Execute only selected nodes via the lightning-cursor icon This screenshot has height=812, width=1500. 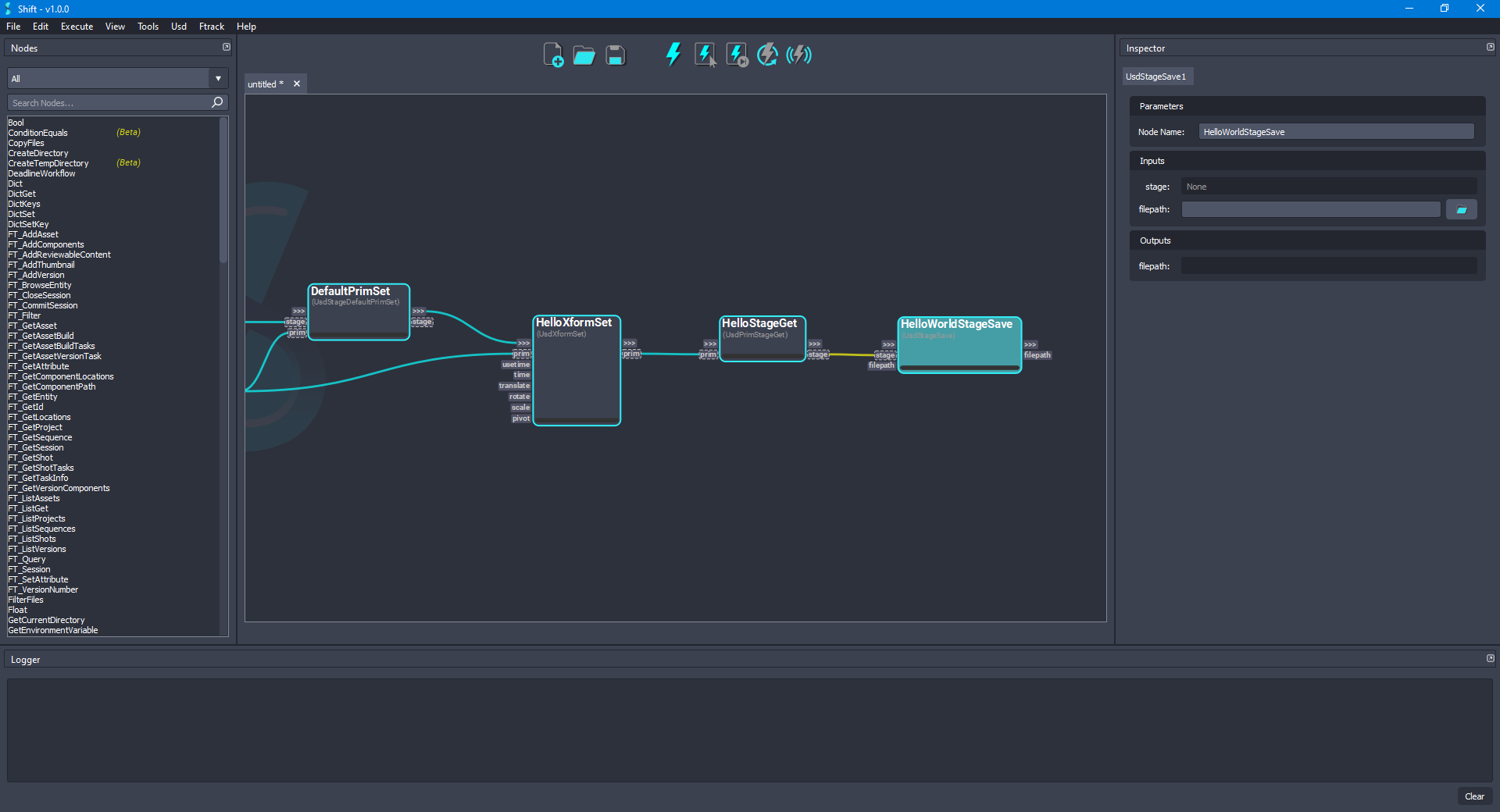tap(705, 54)
